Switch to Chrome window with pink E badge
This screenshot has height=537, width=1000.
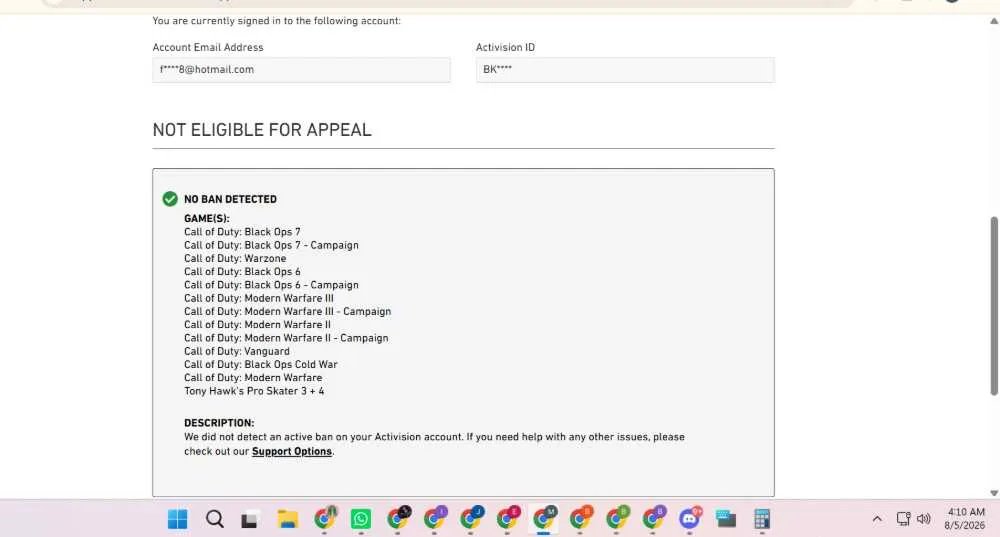[x=508, y=519]
